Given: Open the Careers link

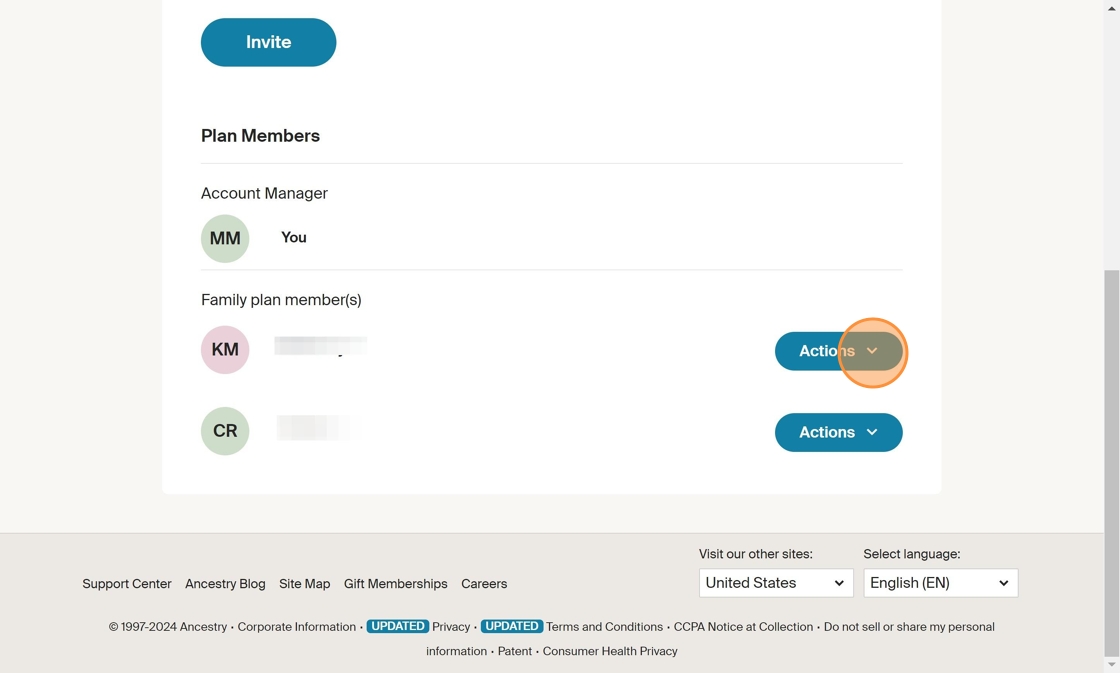Looking at the screenshot, I should click(484, 584).
